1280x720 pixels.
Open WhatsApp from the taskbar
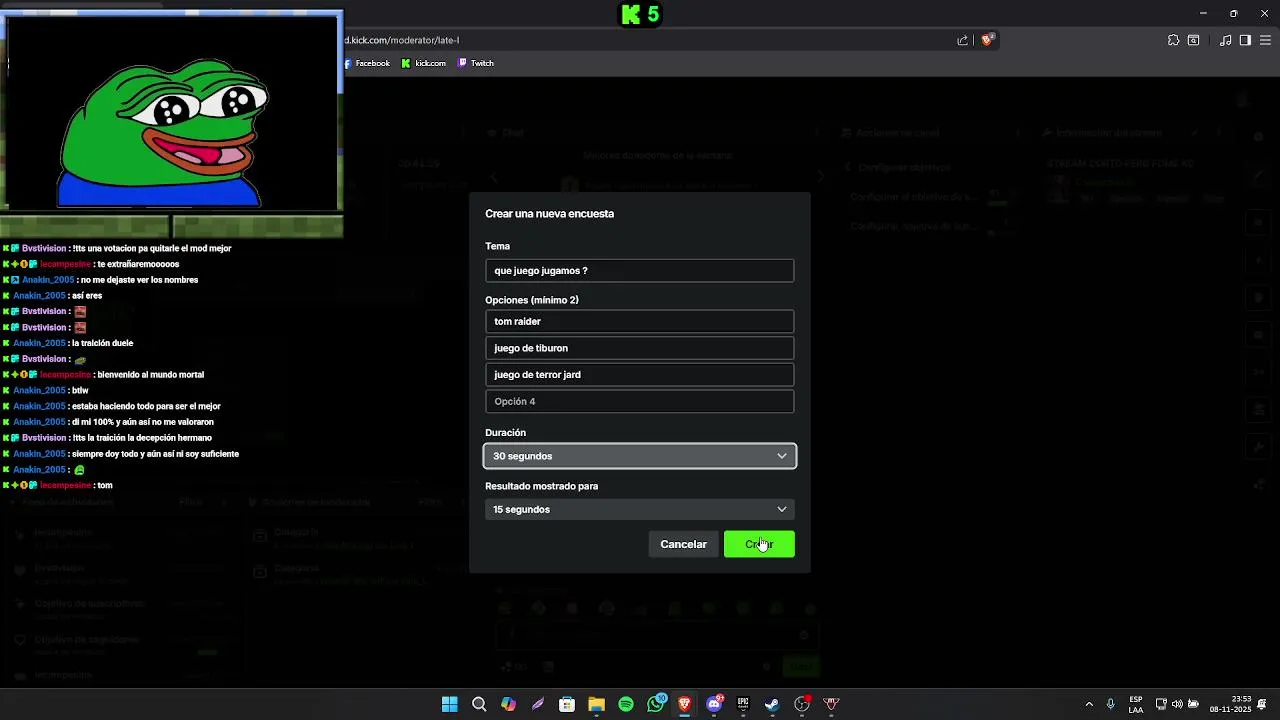655,704
